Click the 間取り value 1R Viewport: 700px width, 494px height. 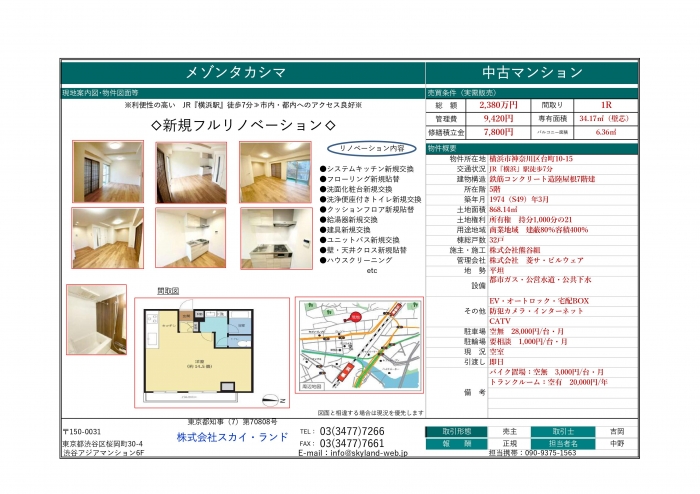point(606,105)
